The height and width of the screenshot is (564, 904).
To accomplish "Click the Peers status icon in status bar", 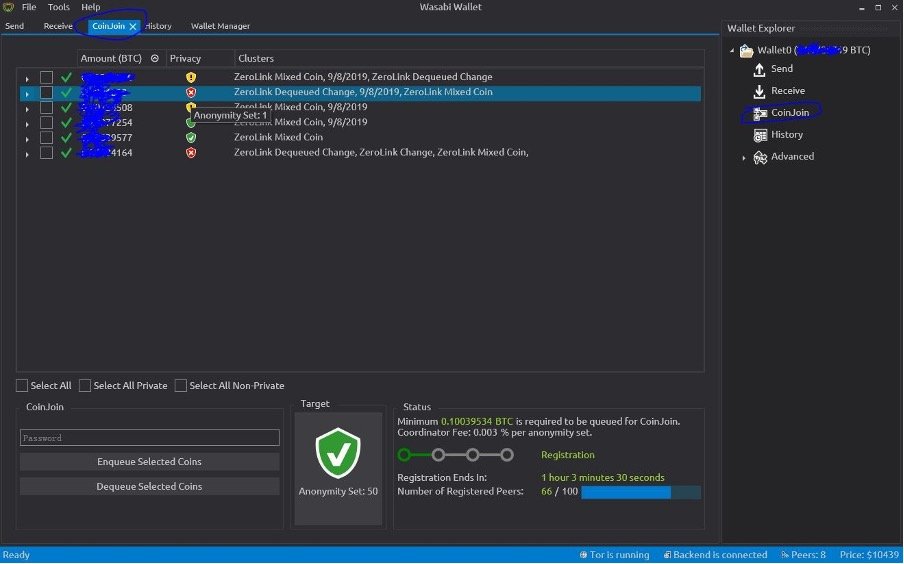I will 785,555.
